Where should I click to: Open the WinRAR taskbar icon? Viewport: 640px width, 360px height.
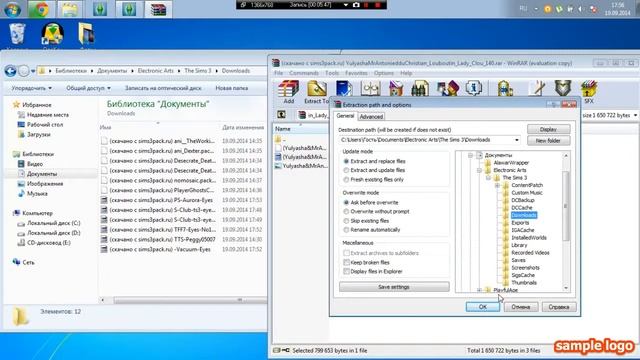(x=158, y=9)
